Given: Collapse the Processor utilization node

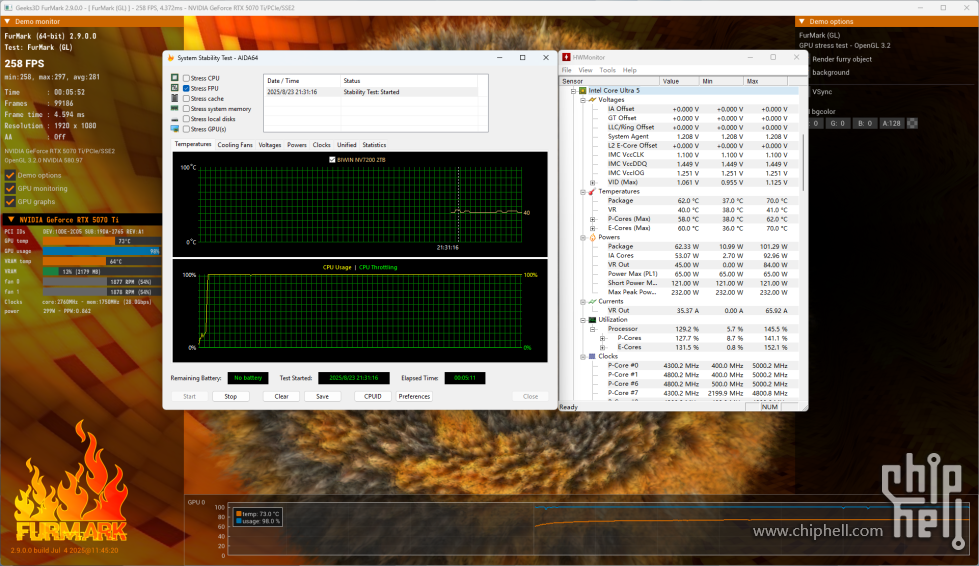Looking at the screenshot, I should click(593, 329).
